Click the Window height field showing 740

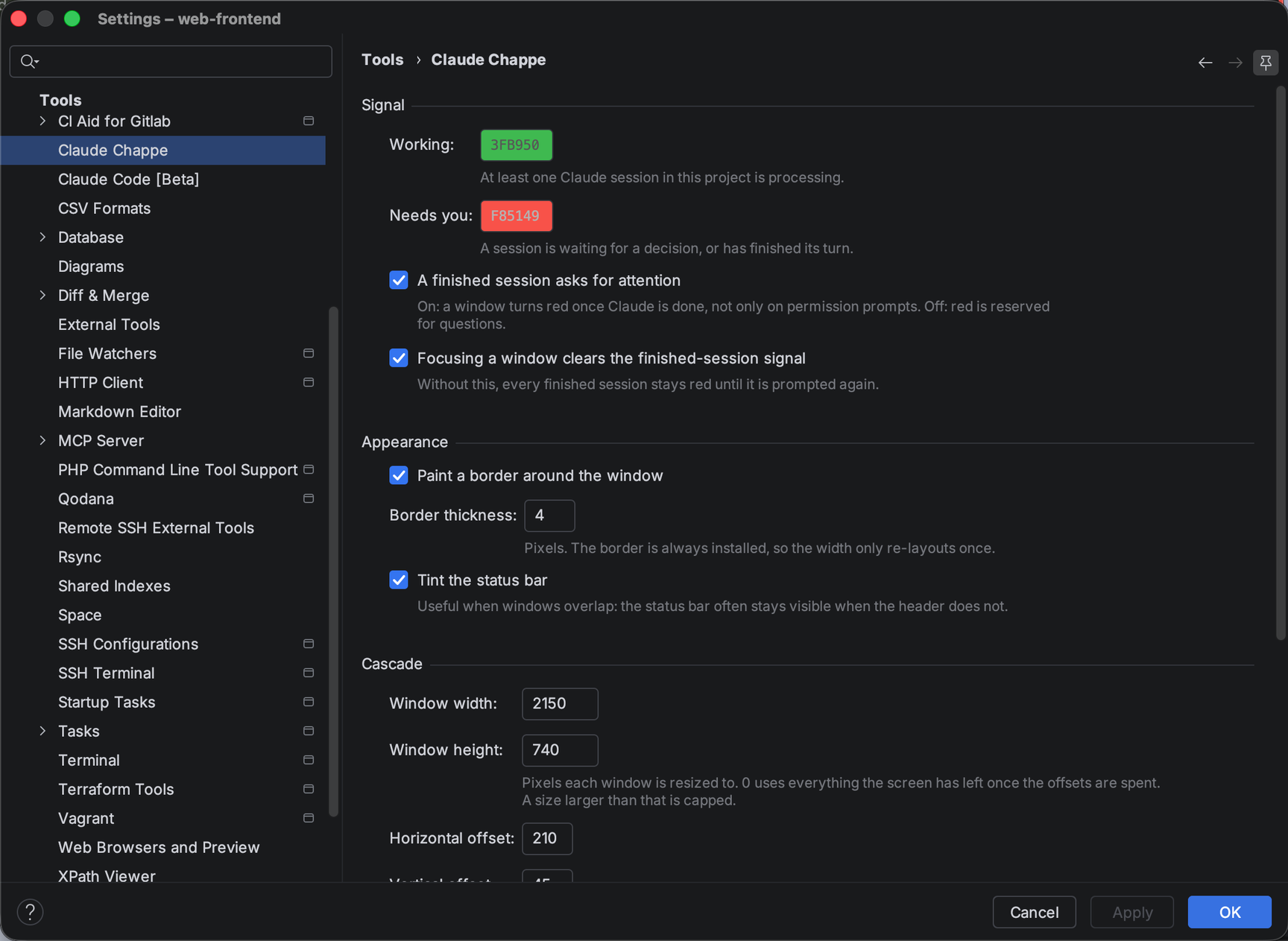click(x=560, y=750)
